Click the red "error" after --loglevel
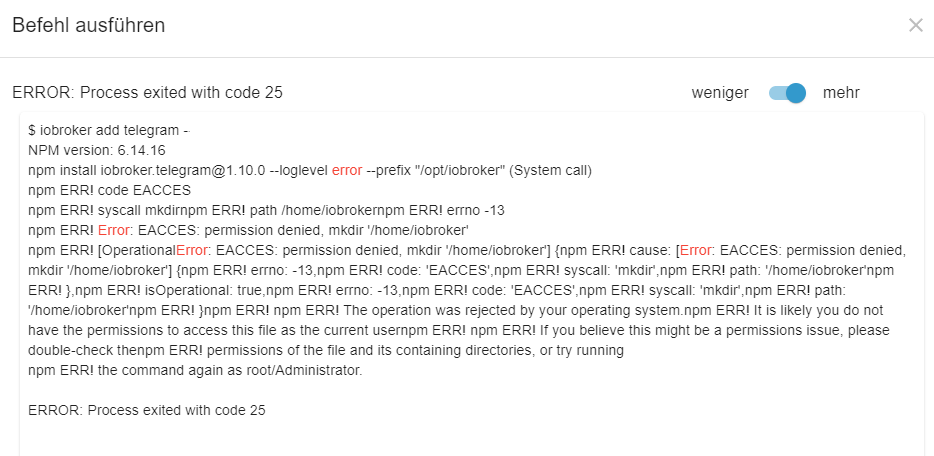This screenshot has height=456, width=934. coord(347,170)
